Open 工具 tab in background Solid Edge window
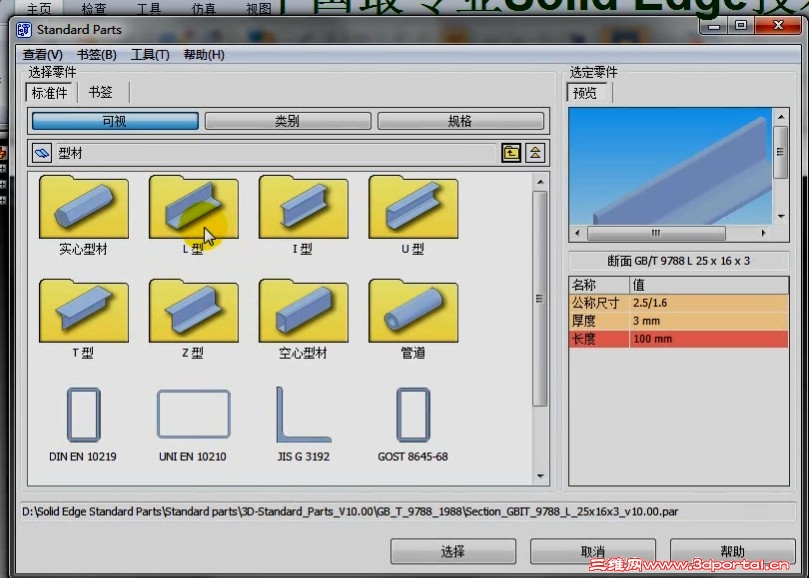Screen dimensions: 809x578 [149, 9]
